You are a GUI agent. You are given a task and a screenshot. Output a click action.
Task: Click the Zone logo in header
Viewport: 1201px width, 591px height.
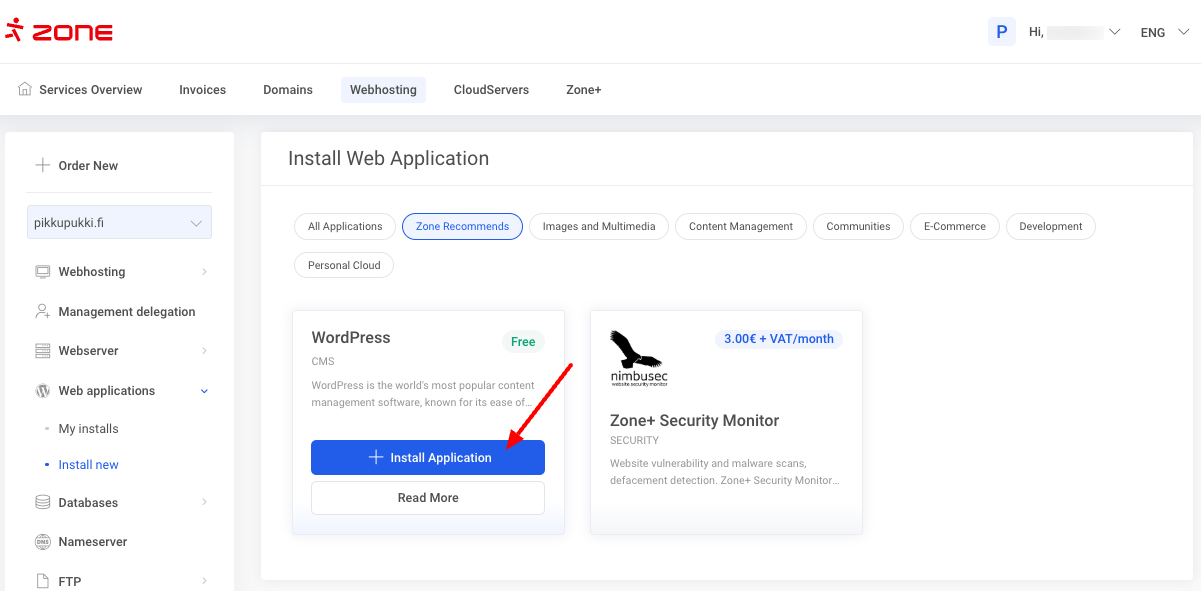coord(59,32)
